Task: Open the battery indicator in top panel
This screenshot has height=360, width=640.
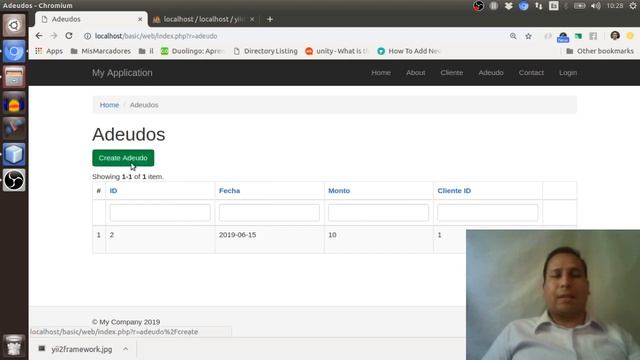Action: click(580, 6)
